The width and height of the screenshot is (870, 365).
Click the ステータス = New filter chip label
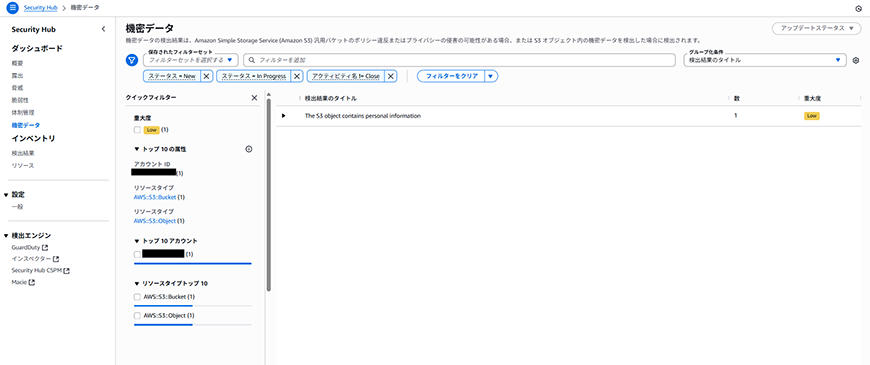172,76
